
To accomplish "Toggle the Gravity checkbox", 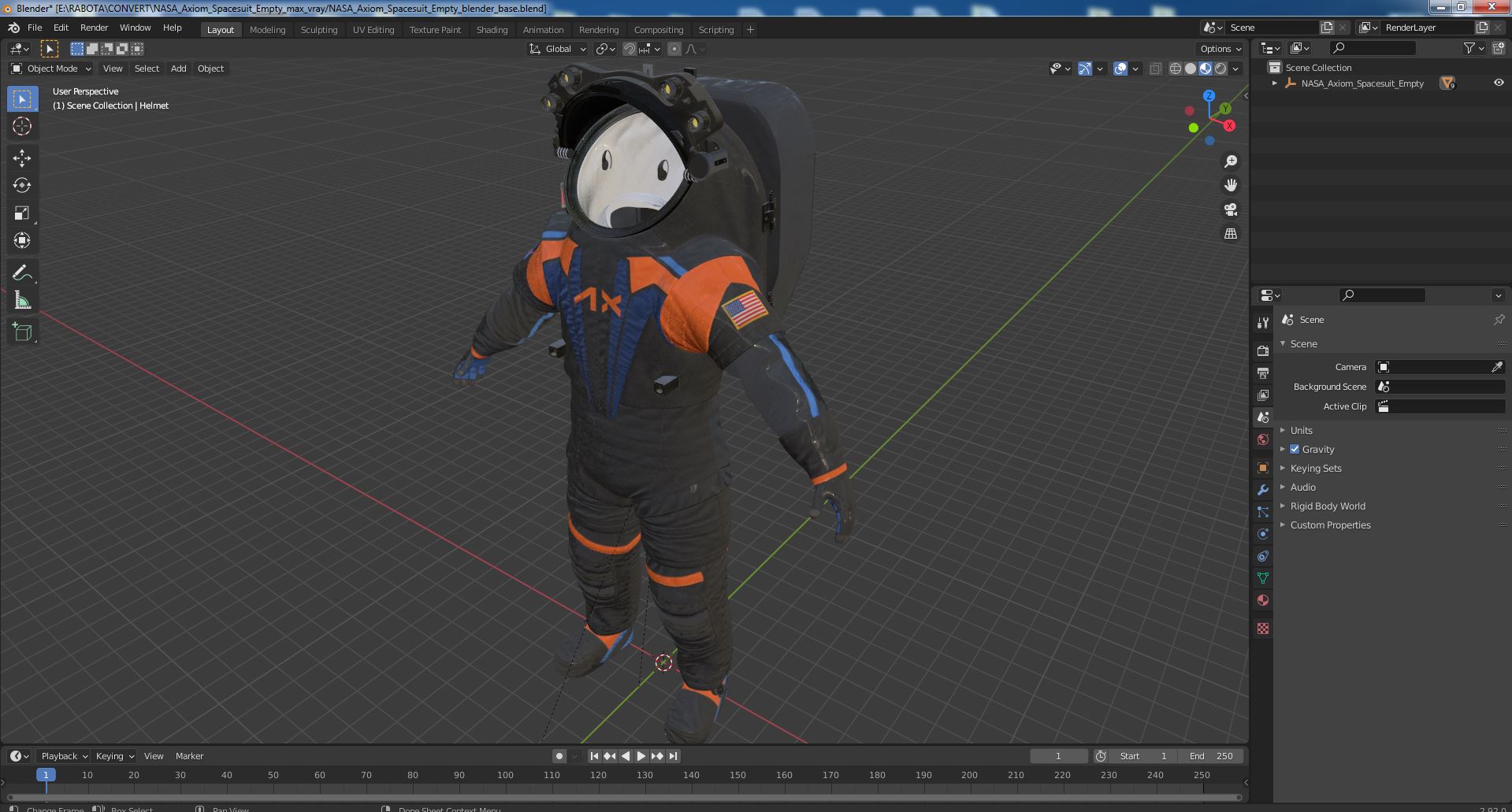I will tap(1295, 449).
